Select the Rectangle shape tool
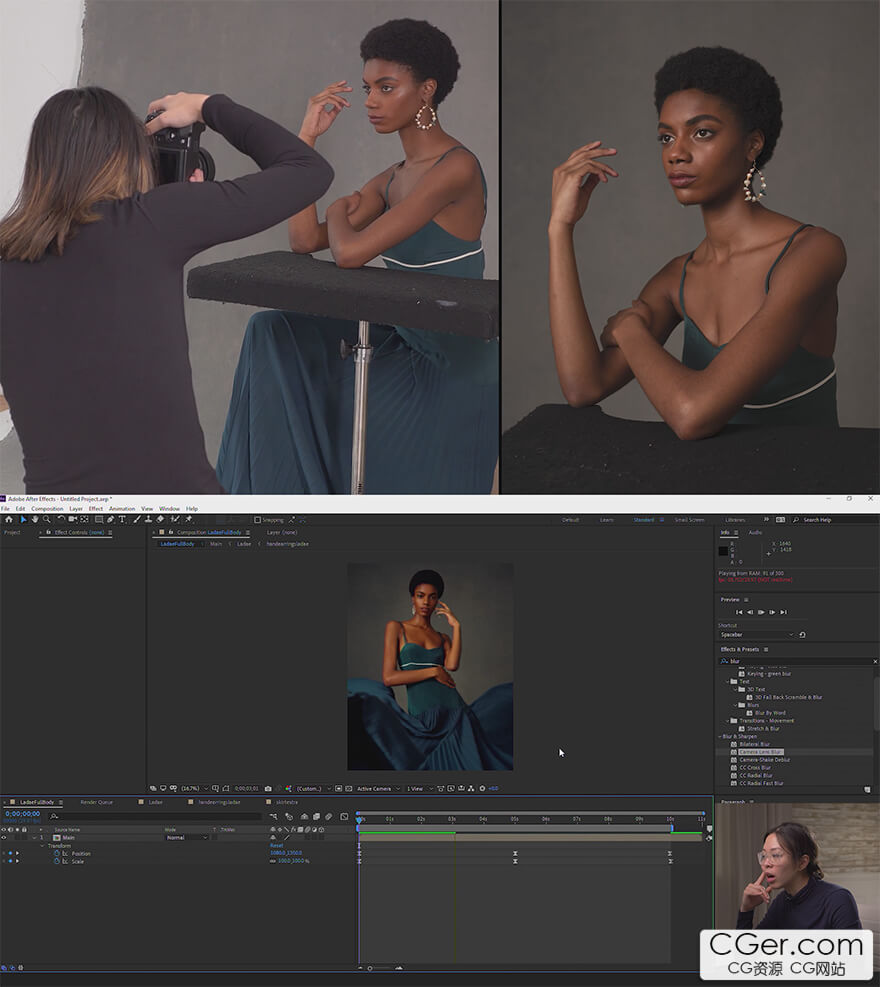 click(x=99, y=519)
